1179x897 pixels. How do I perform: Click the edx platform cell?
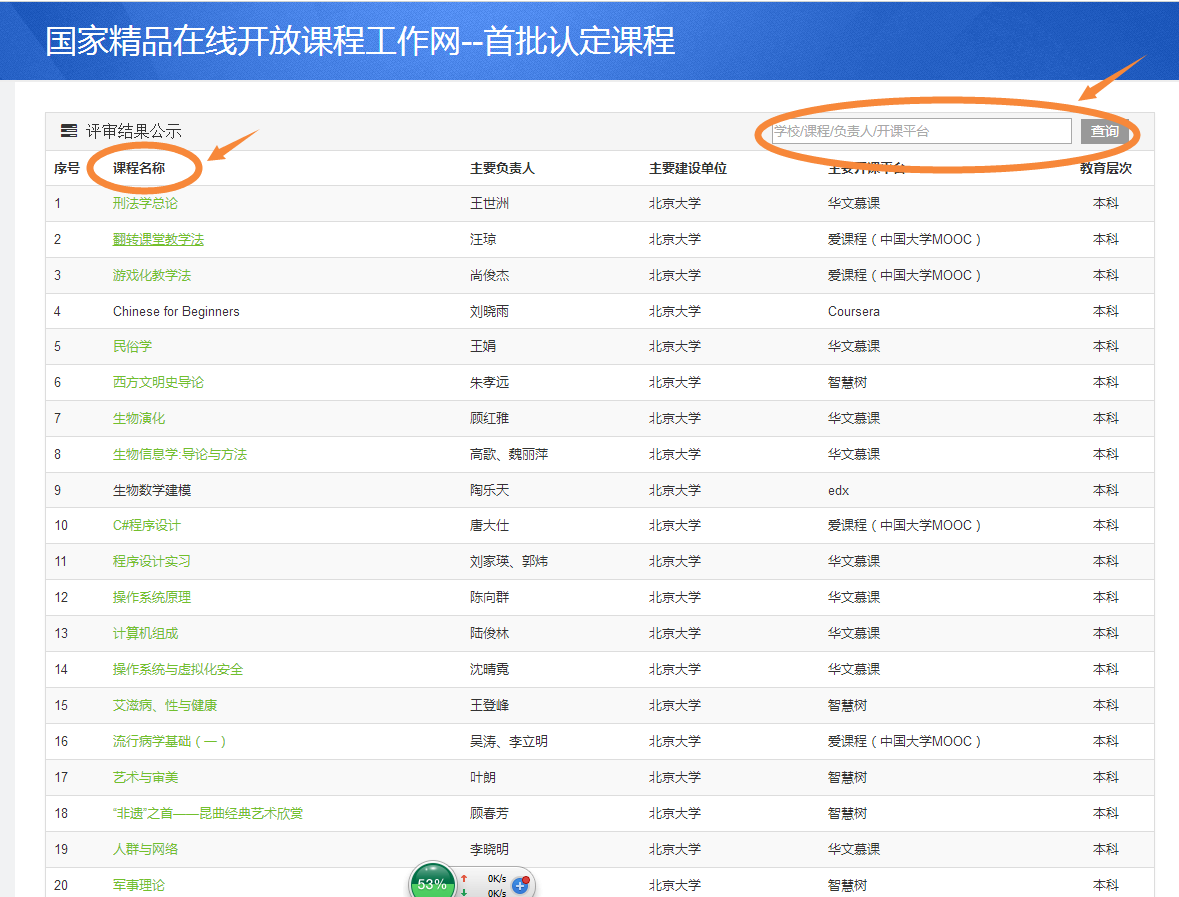[838, 490]
